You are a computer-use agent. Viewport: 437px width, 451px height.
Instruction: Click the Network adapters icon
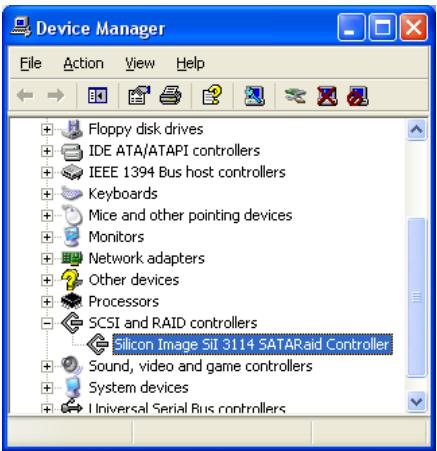[72, 258]
